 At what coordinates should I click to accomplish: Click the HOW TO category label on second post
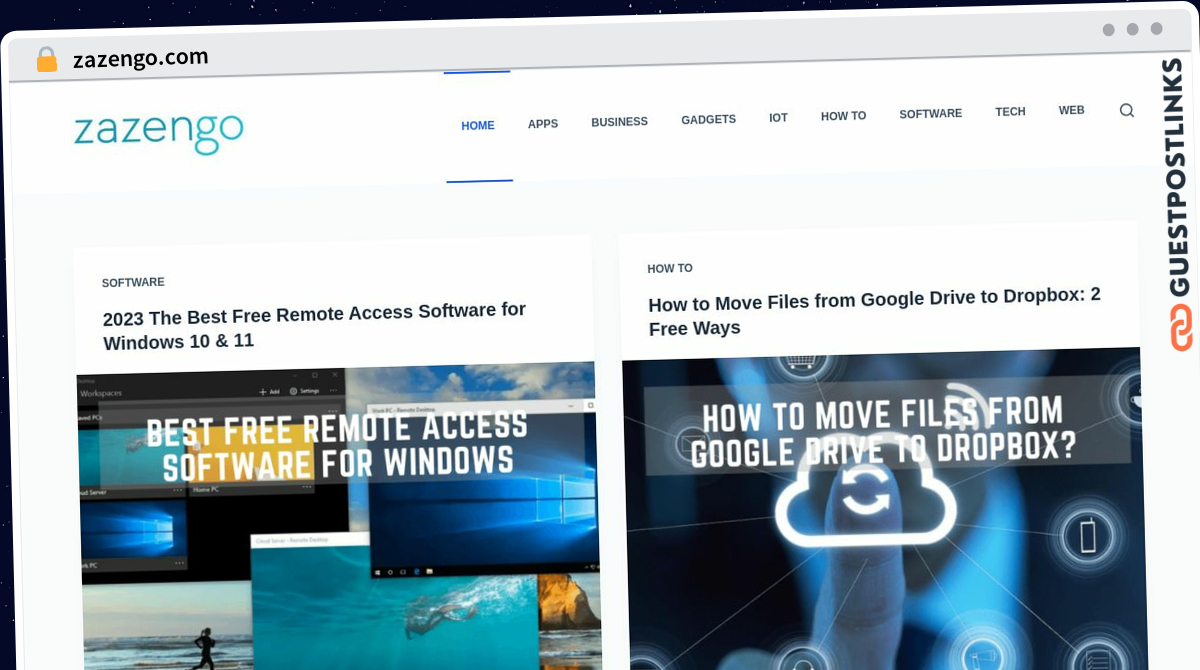(x=670, y=268)
